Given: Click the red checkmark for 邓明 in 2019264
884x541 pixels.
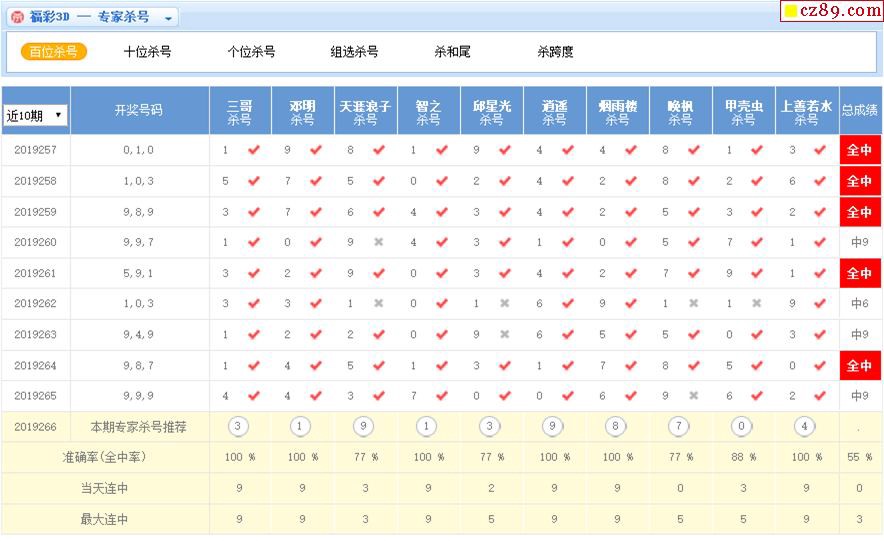Looking at the screenshot, I should click(x=316, y=365).
